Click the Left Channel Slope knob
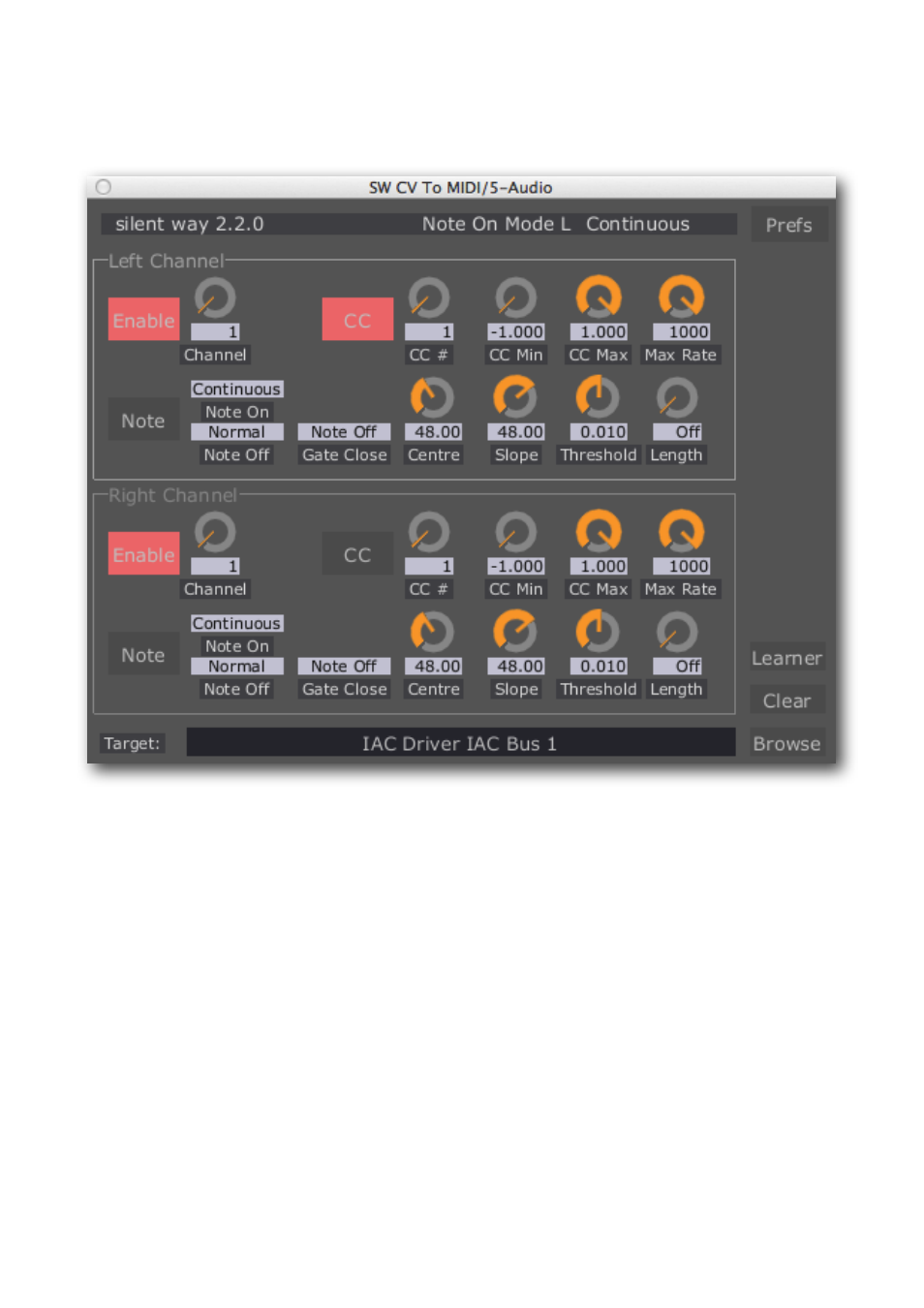This screenshot has height=1308, width=924. [x=515, y=398]
